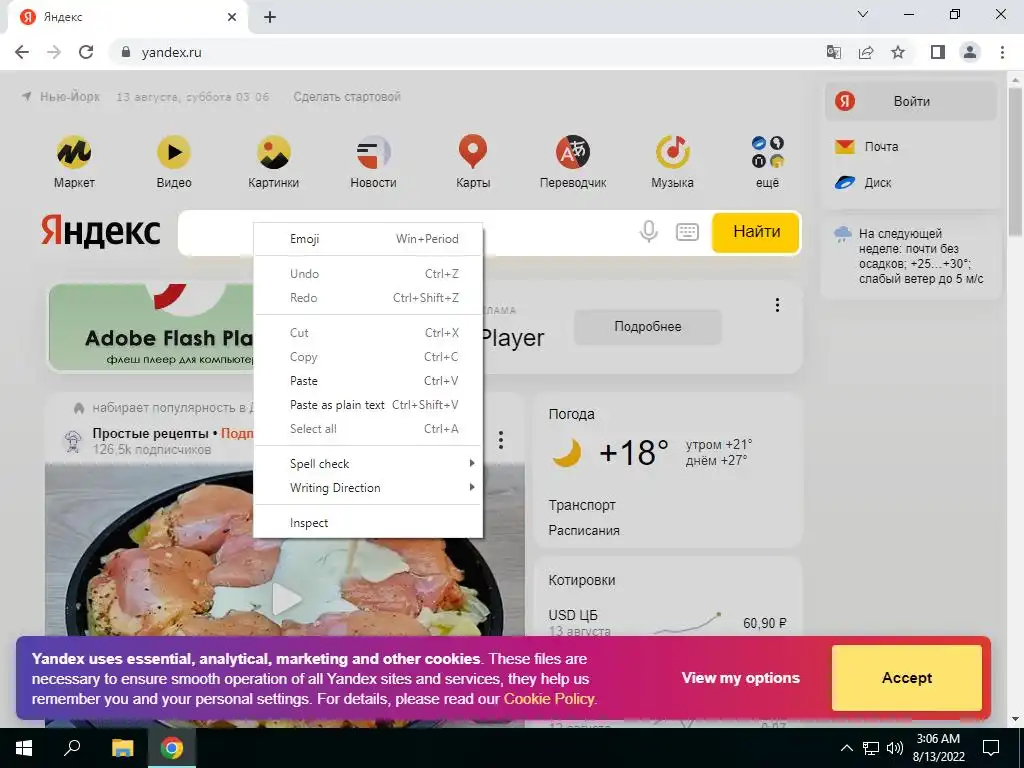
Task: Click the USD ЦБ quote row
Action: click(x=667, y=623)
